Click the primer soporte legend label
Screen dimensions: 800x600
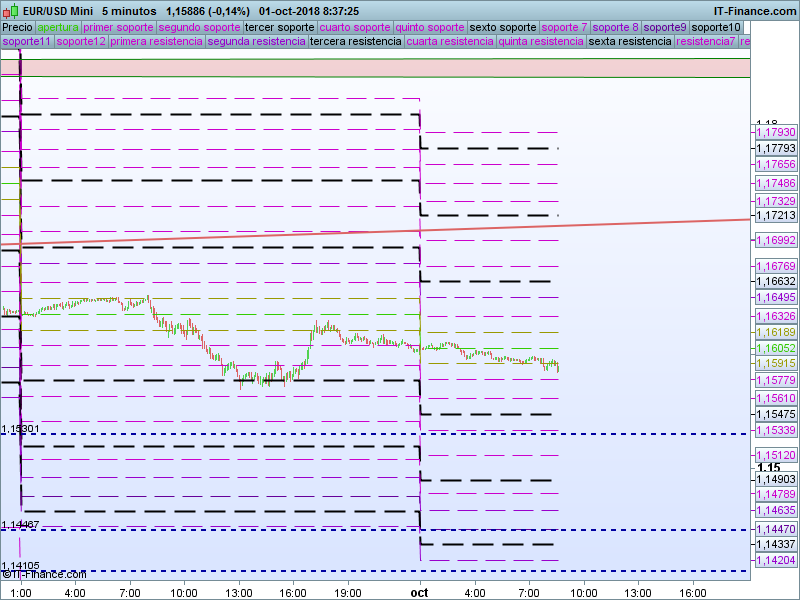click(x=119, y=27)
